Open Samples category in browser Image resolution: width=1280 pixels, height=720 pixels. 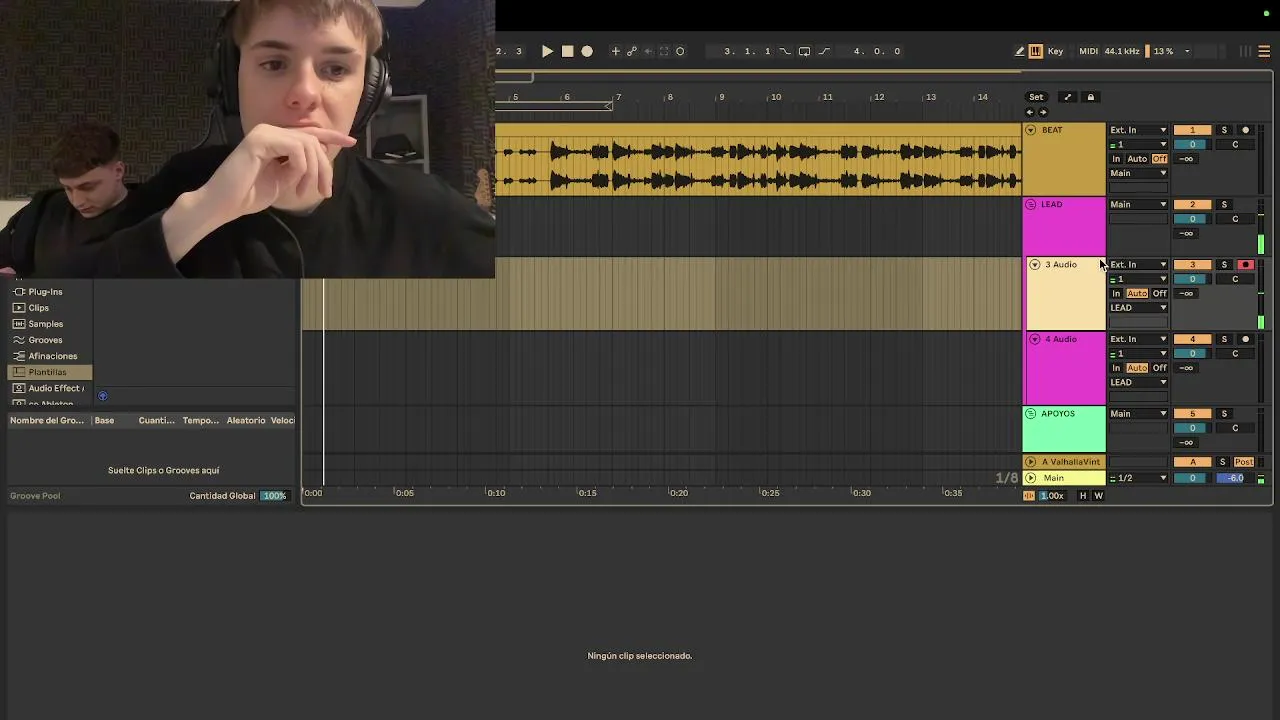(45, 324)
